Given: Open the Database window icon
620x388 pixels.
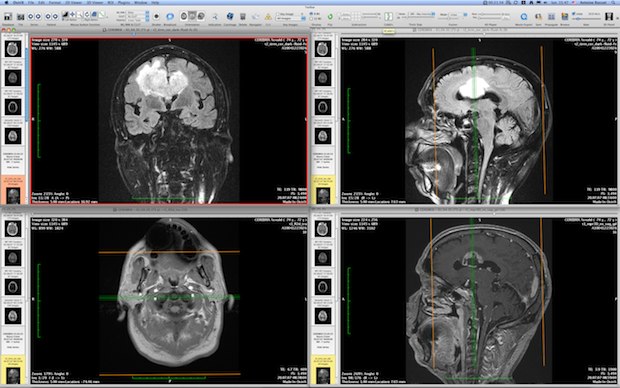Looking at the screenshot, I should coord(8,17).
